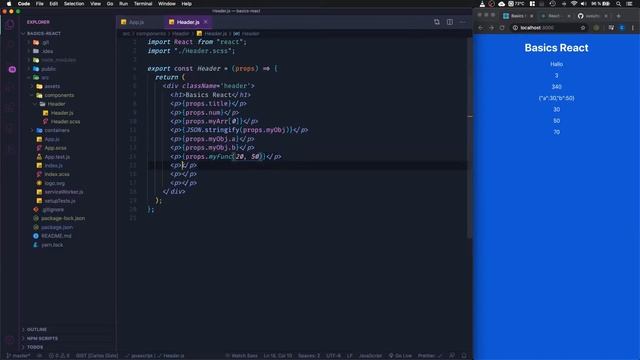Switch to the App.js editor tab
Screen dimensions: 640x360
click(x=136, y=22)
